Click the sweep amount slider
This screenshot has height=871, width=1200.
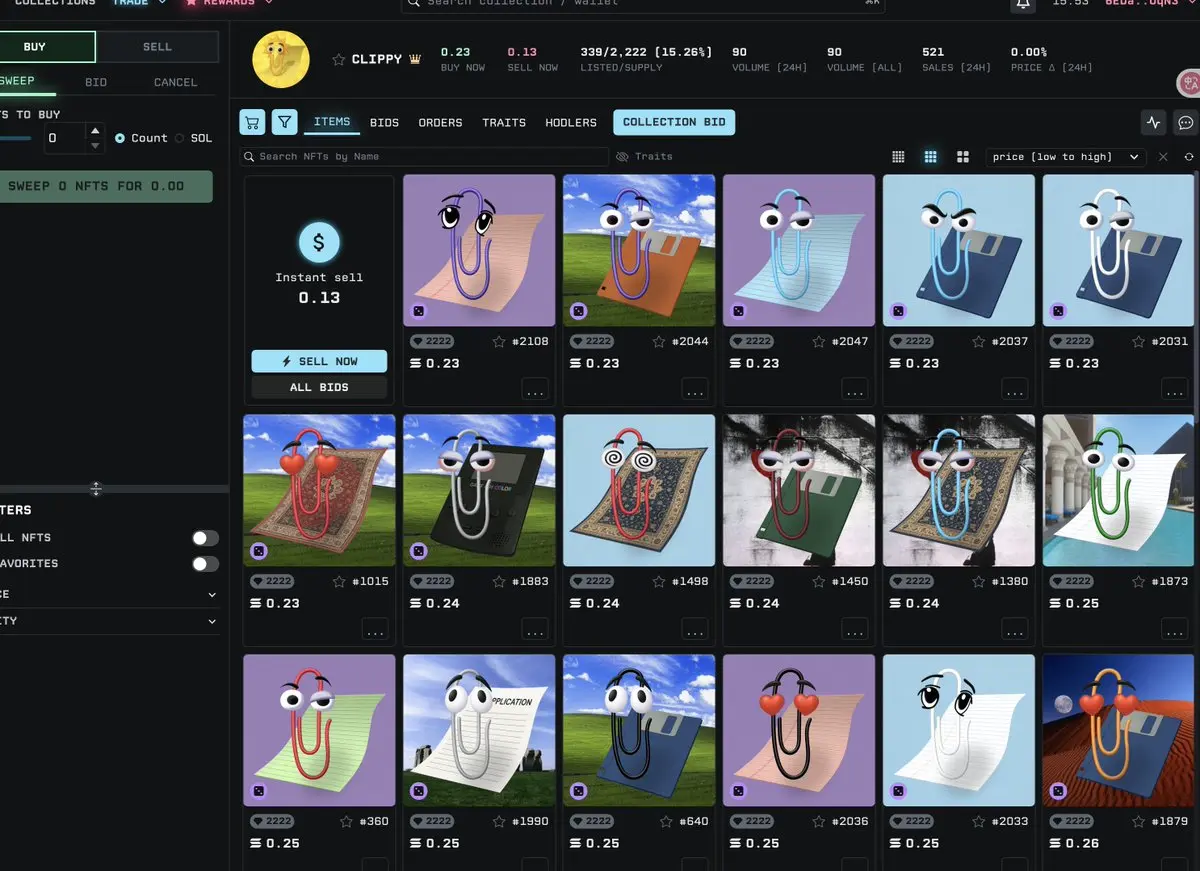pyautogui.click(x=15, y=138)
